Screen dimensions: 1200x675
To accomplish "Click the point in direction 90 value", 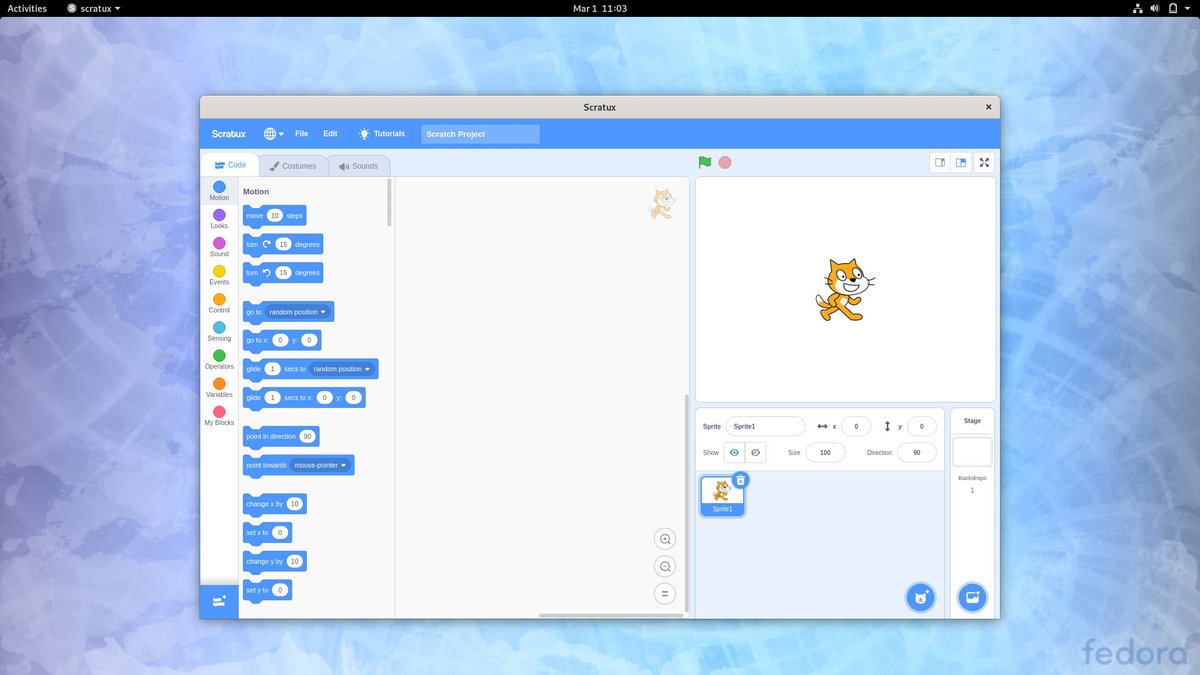I will (307, 436).
